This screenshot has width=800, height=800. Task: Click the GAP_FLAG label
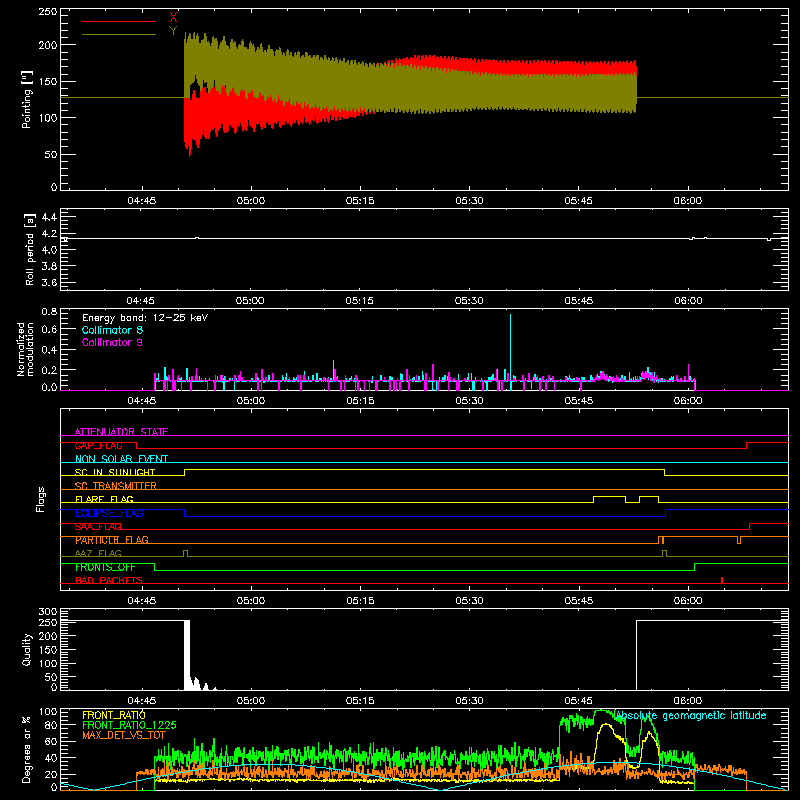(x=98, y=445)
